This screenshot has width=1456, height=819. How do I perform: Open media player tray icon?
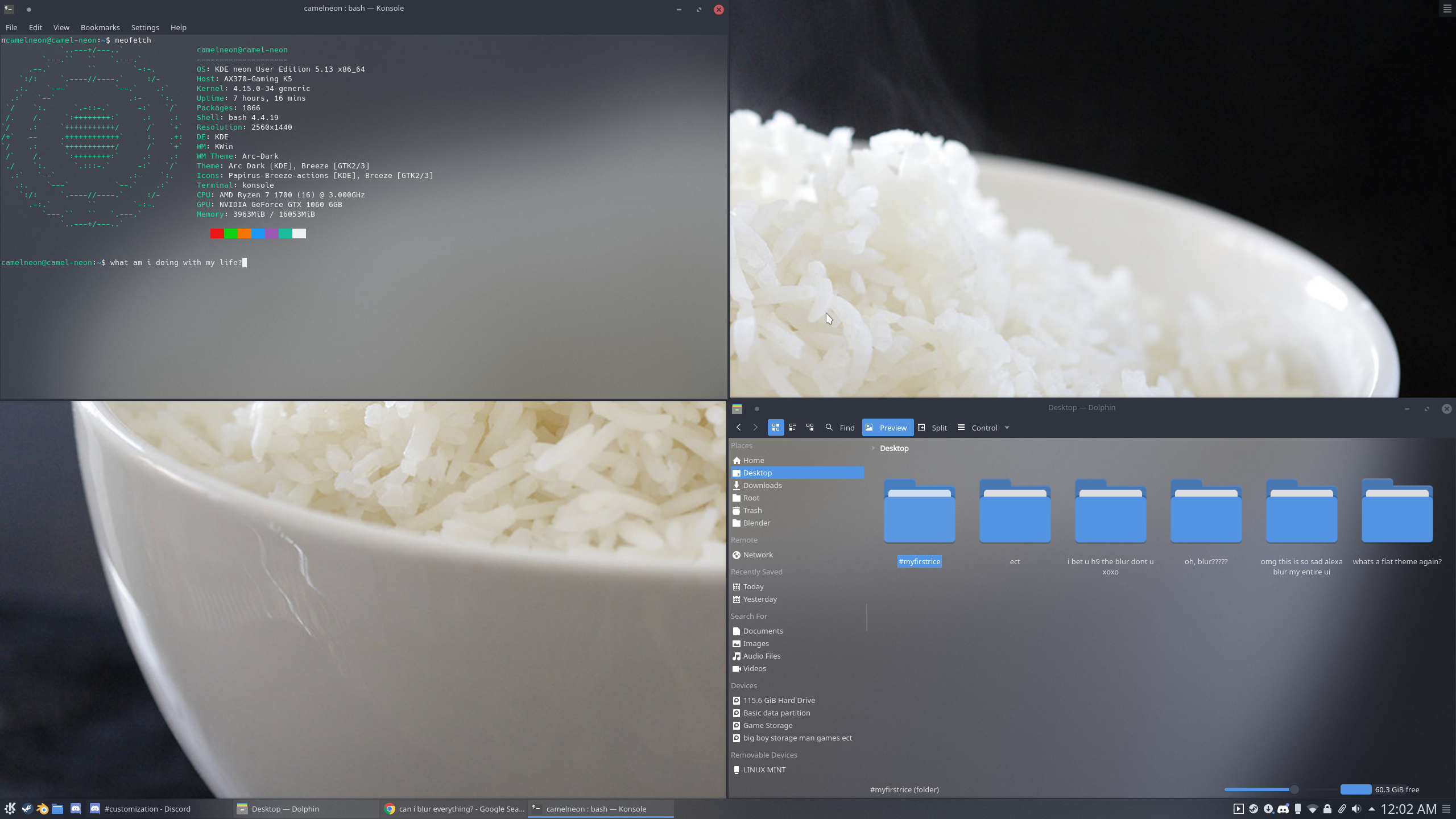pos(1238,809)
